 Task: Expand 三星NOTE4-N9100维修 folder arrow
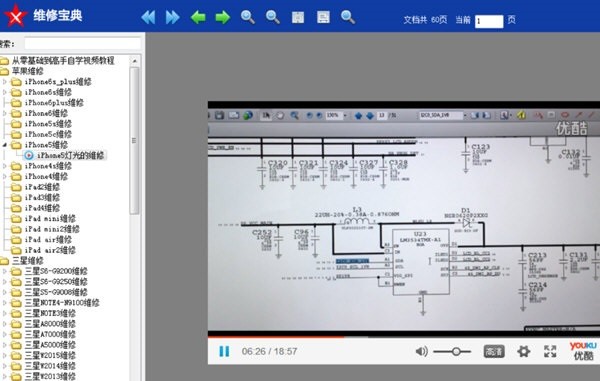(5, 303)
